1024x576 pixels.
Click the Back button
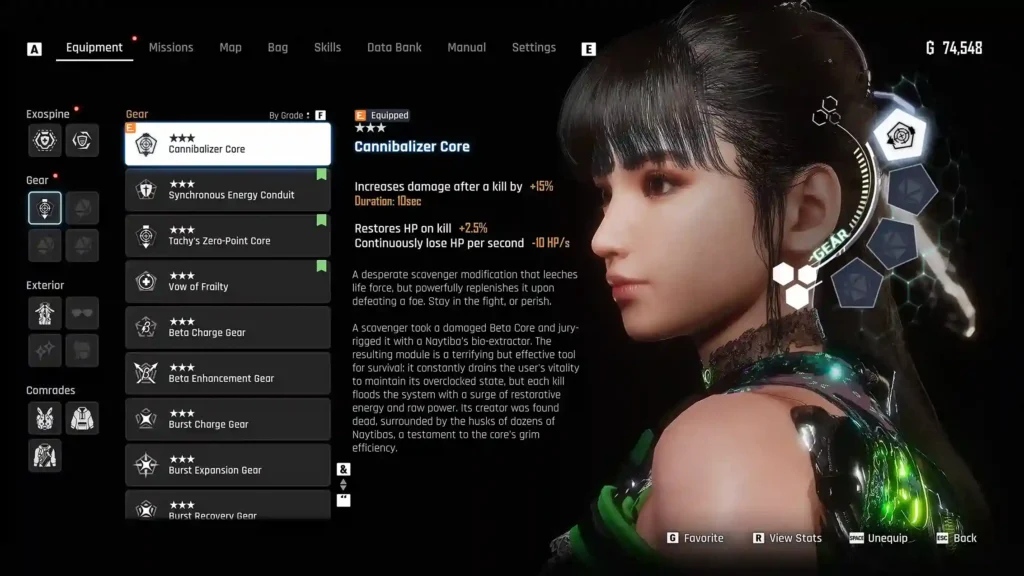(x=957, y=538)
